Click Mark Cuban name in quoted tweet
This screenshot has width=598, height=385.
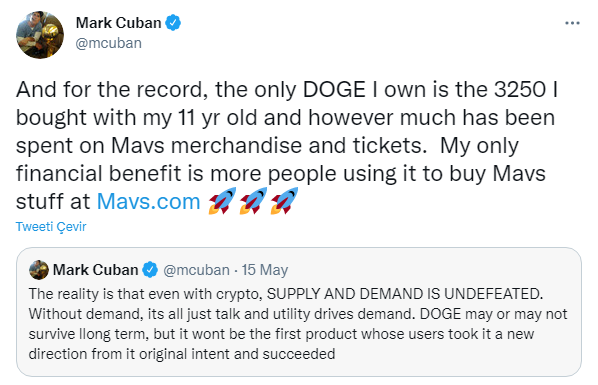pyautogui.click(x=95, y=270)
